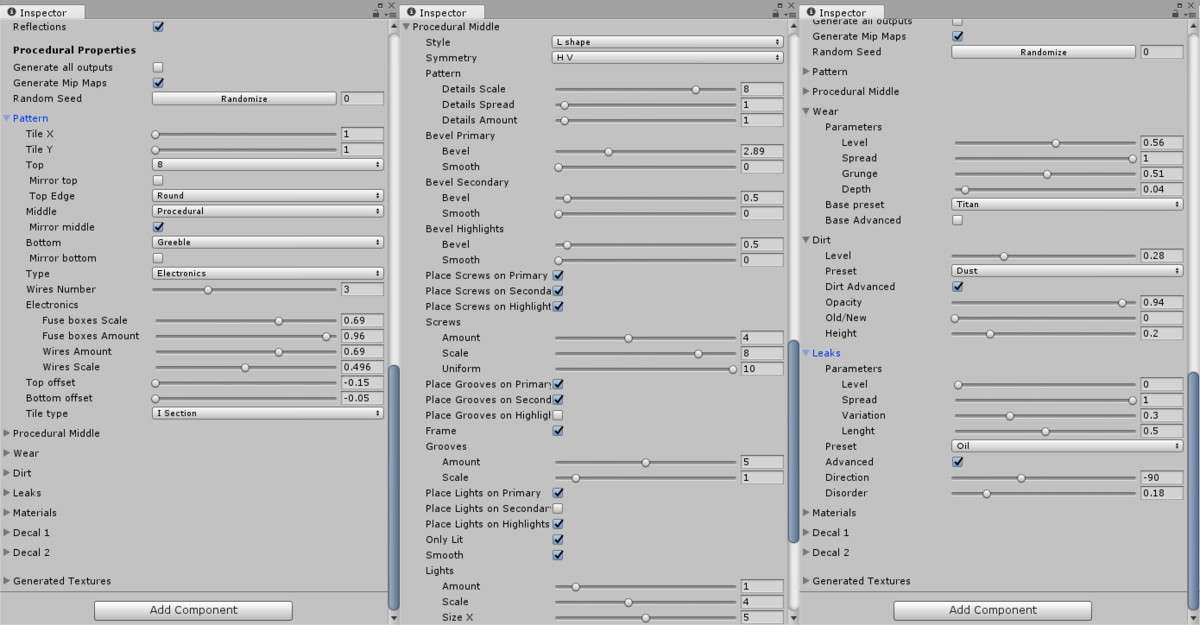Toggle the lock icon of the left Inspector

377,13
